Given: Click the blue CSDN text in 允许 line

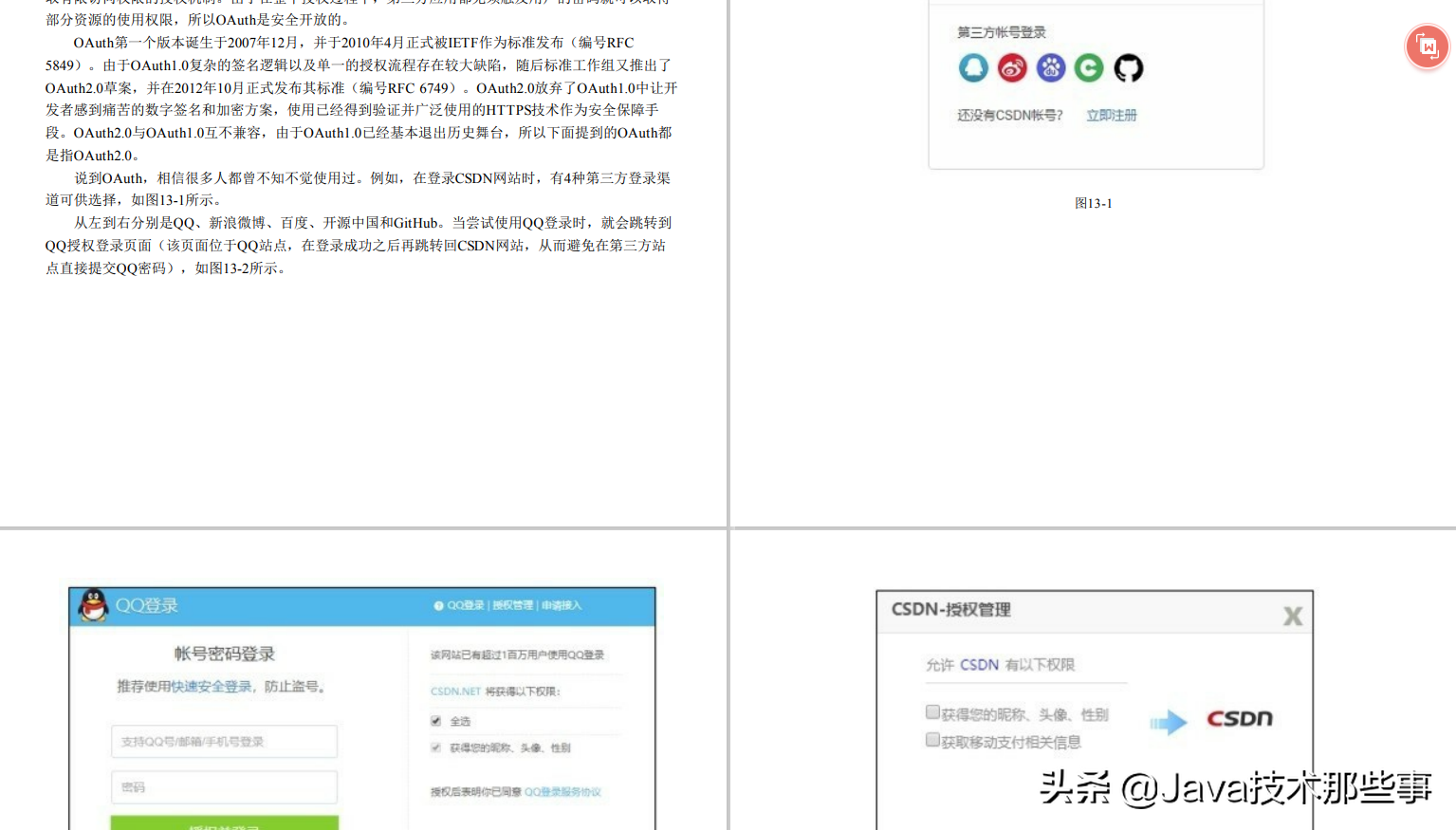Looking at the screenshot, I should click(979, 665).
